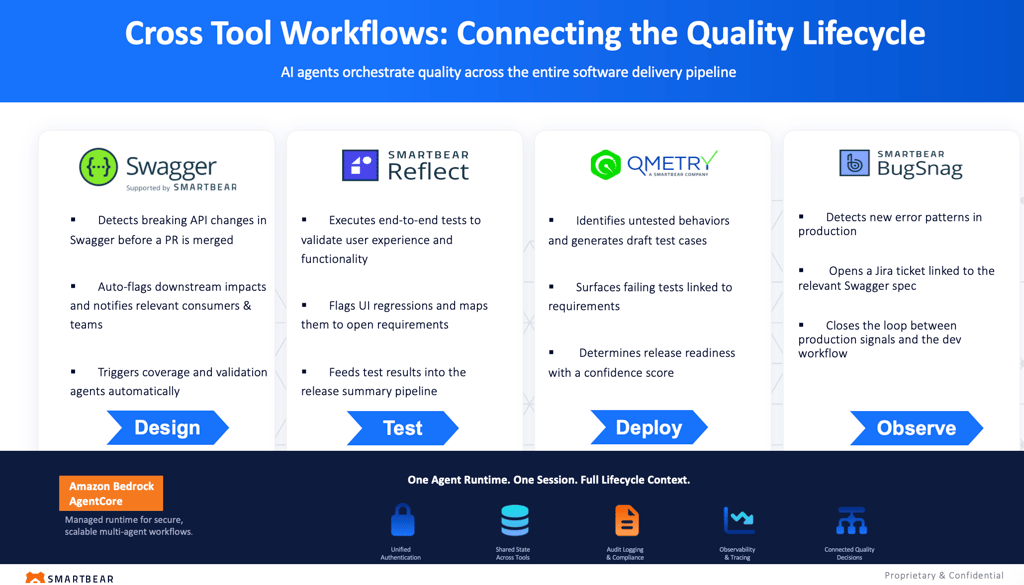The height and width of the screenshot is (585, 1024).
Task: Click the SmartBear Reflect logo icon
Action: point(360,165)
